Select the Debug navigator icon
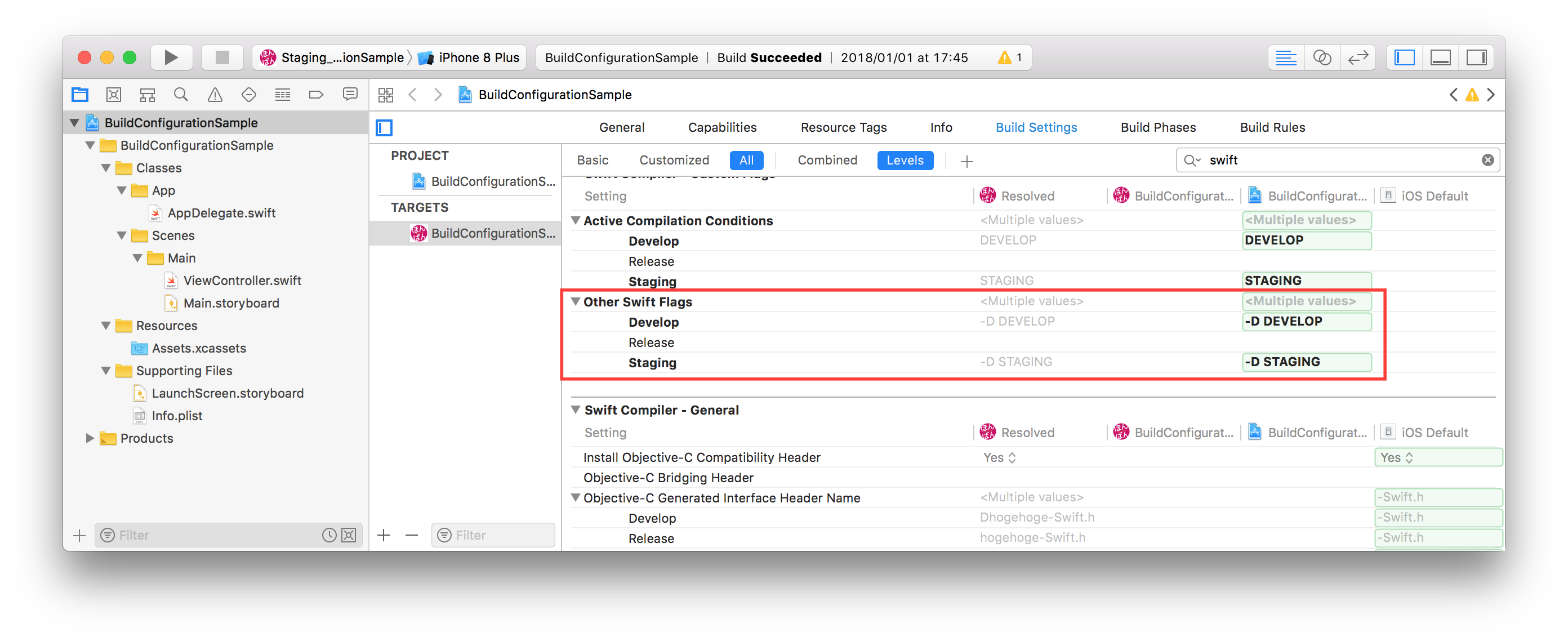The width and height of the screenshot is (1568, 641). click(282, 95)
